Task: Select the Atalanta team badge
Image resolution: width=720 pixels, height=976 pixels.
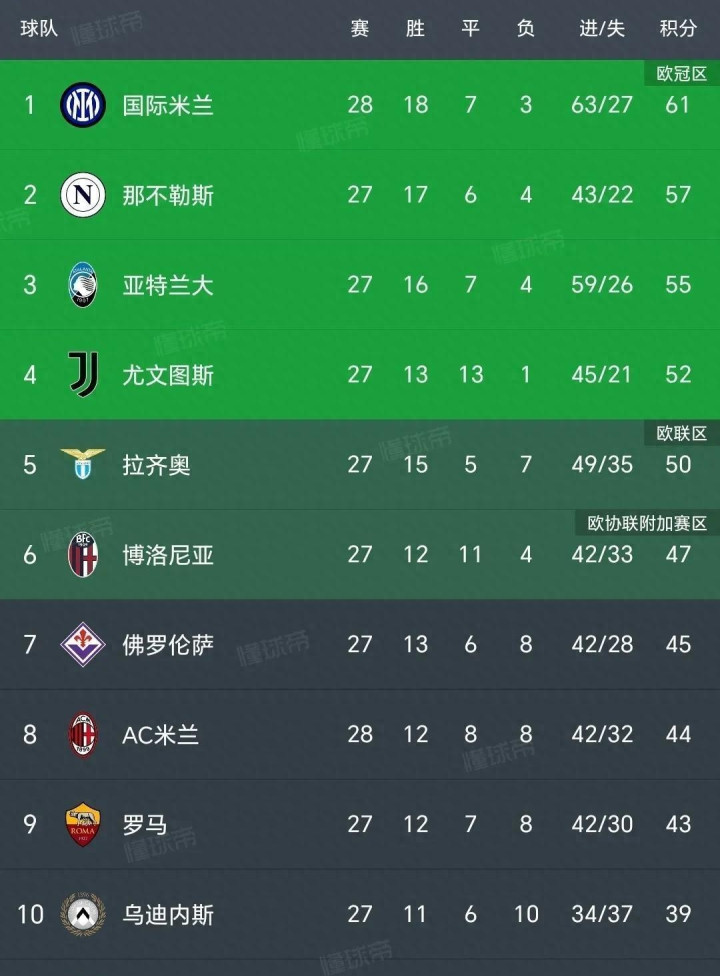Action: (83, 284)
